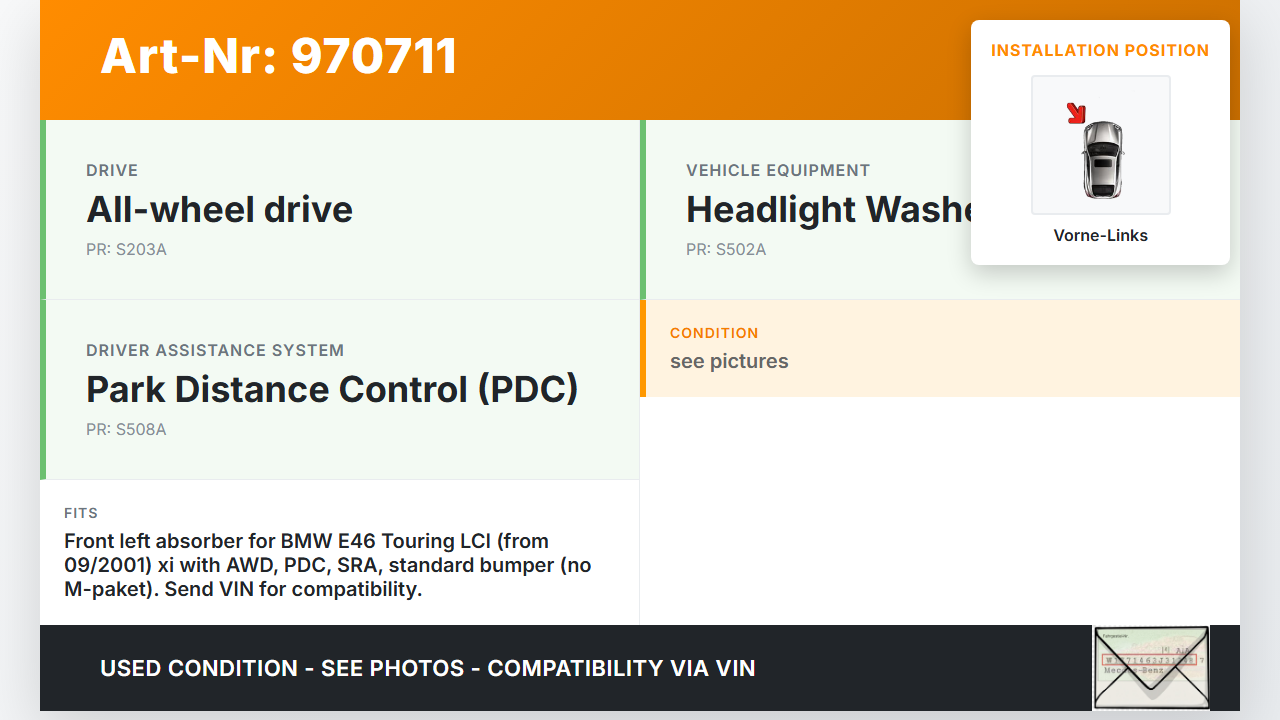Select the PR: S502A code
Screen dimensions: 1280x720
726,249
